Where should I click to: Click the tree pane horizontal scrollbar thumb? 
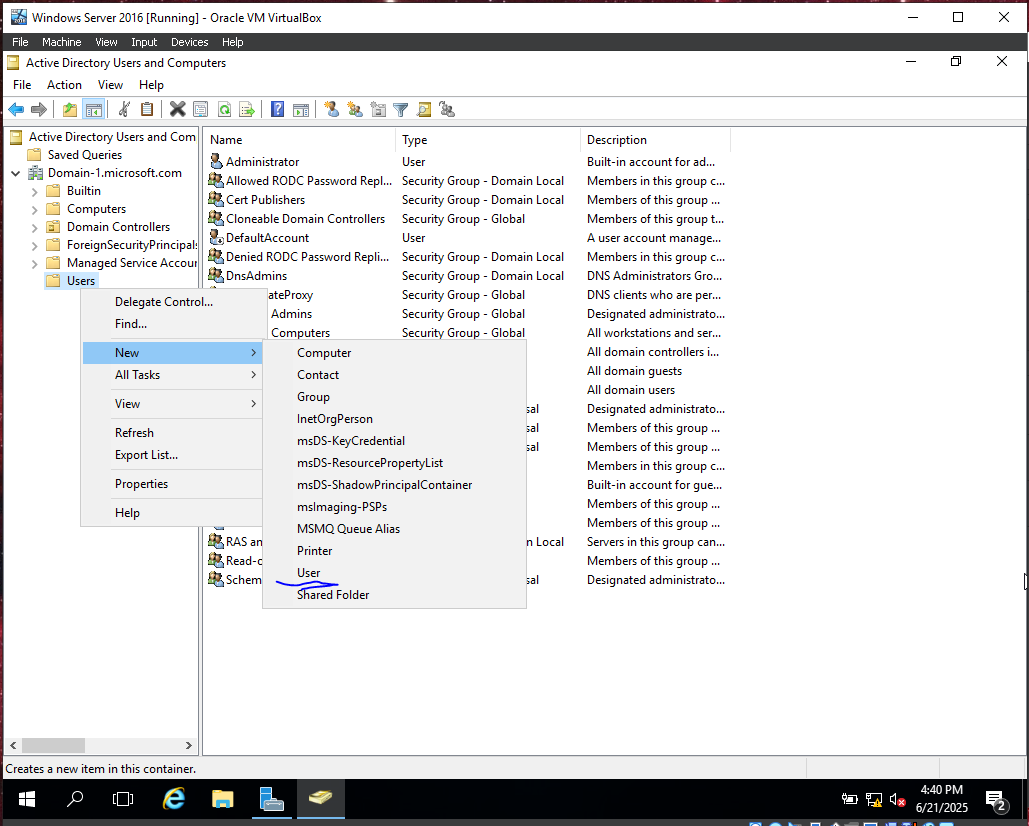pos(53,745)
